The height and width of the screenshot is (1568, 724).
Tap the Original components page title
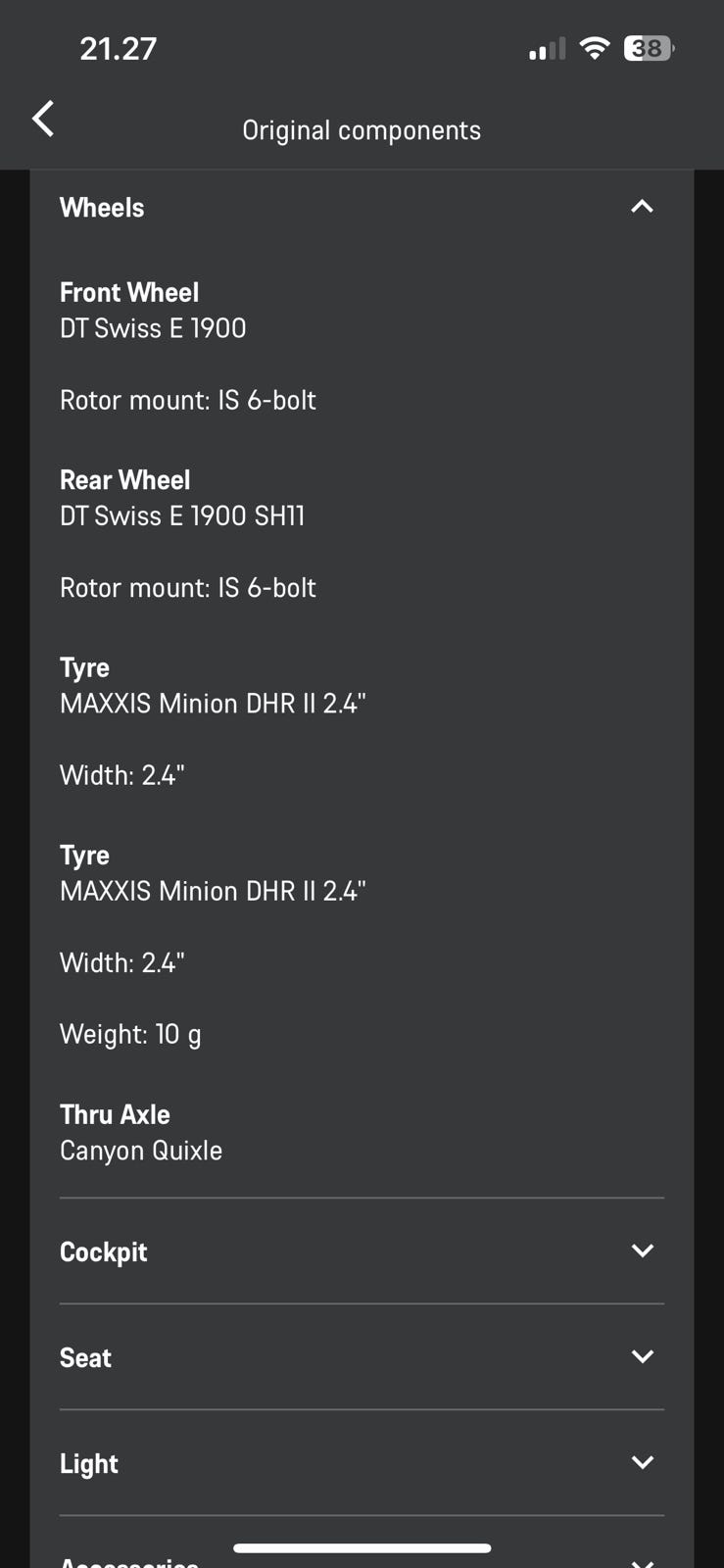[x=362, y=130]
